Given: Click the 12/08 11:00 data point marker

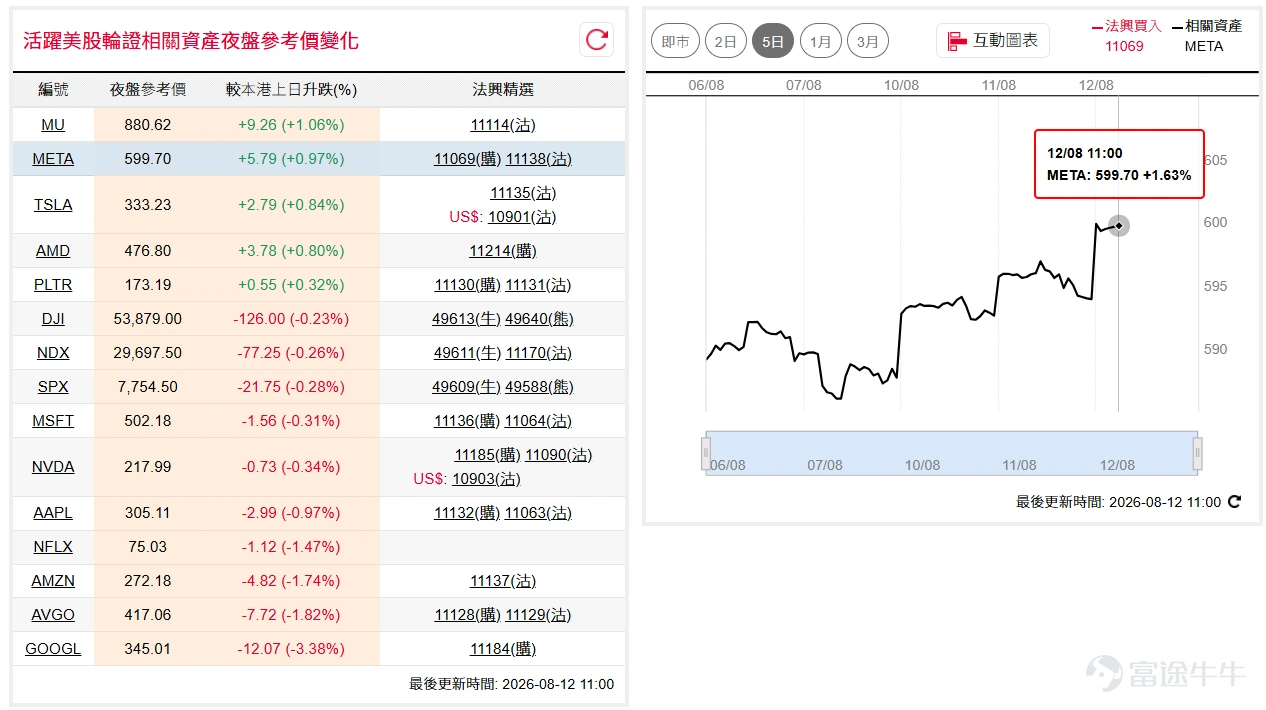Looking at the screenshot, I should 1119,226.
